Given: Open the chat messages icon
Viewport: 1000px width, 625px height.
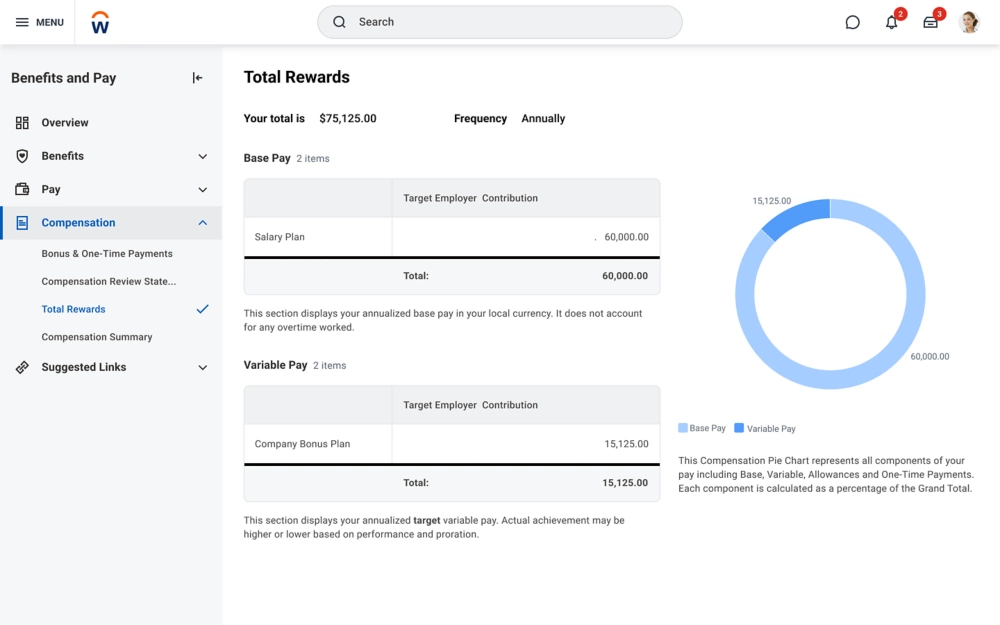Looking at the screenshot, I should click(852, 22).
